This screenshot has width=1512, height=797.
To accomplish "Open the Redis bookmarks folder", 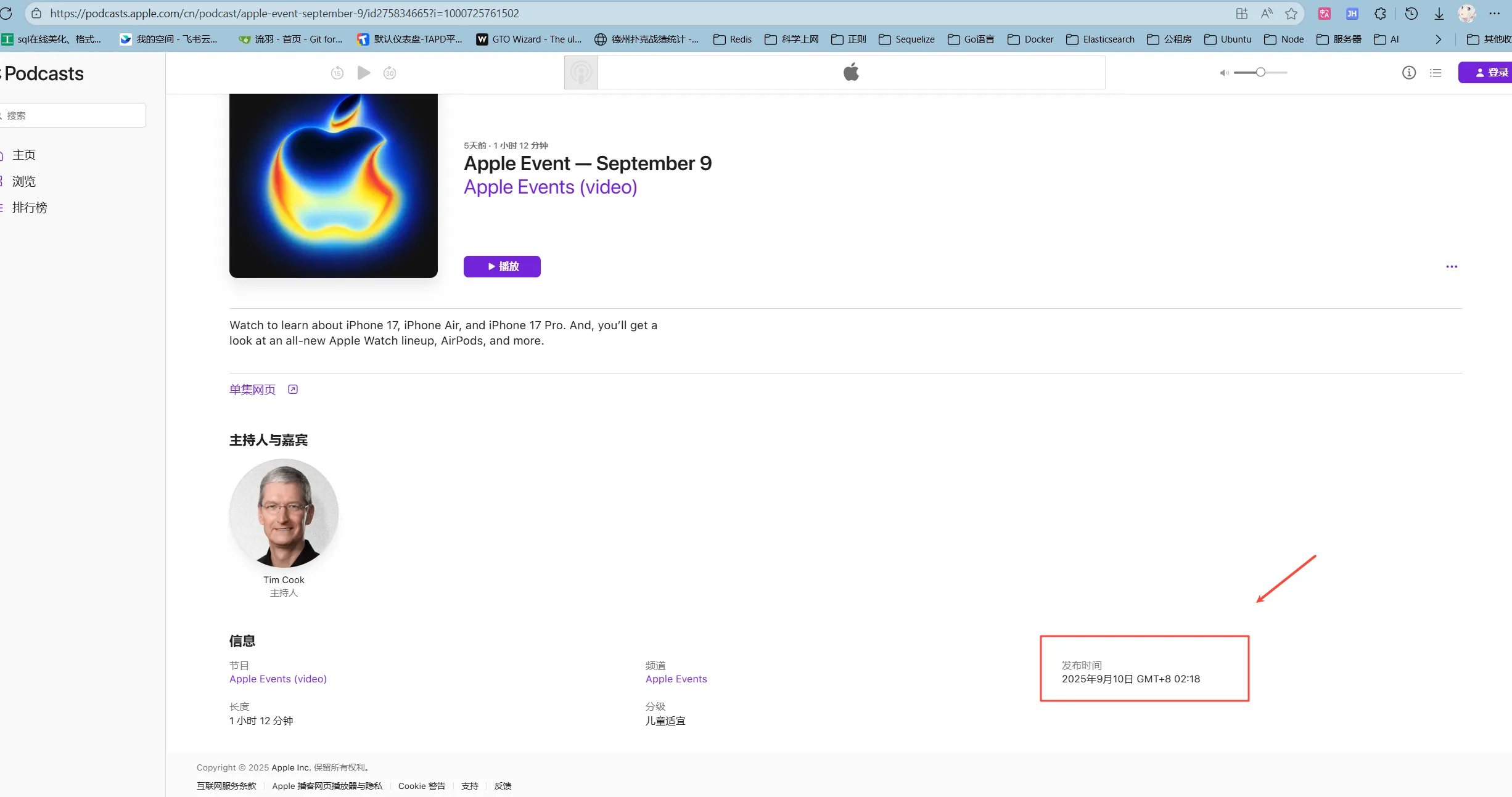I will [x=733, y=39].
